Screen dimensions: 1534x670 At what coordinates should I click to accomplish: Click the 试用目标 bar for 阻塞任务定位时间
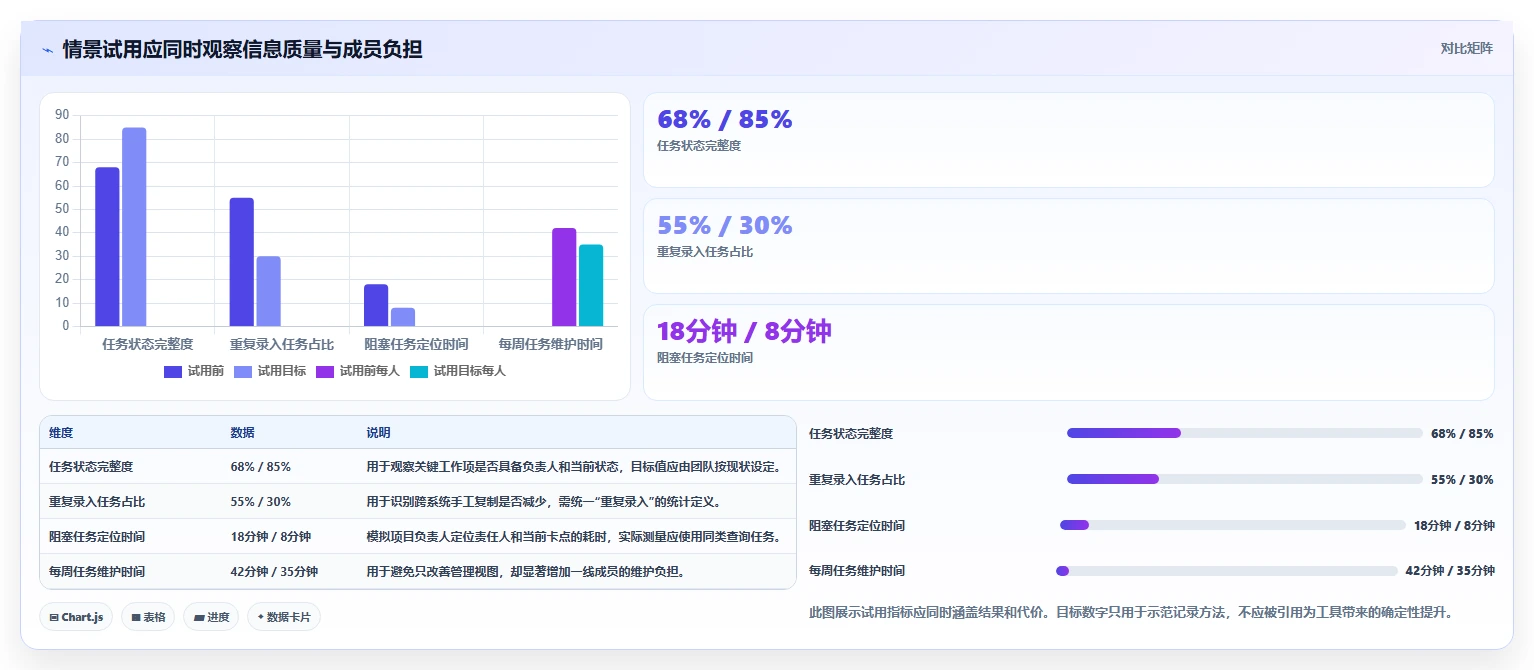click(x=403, y=317)
